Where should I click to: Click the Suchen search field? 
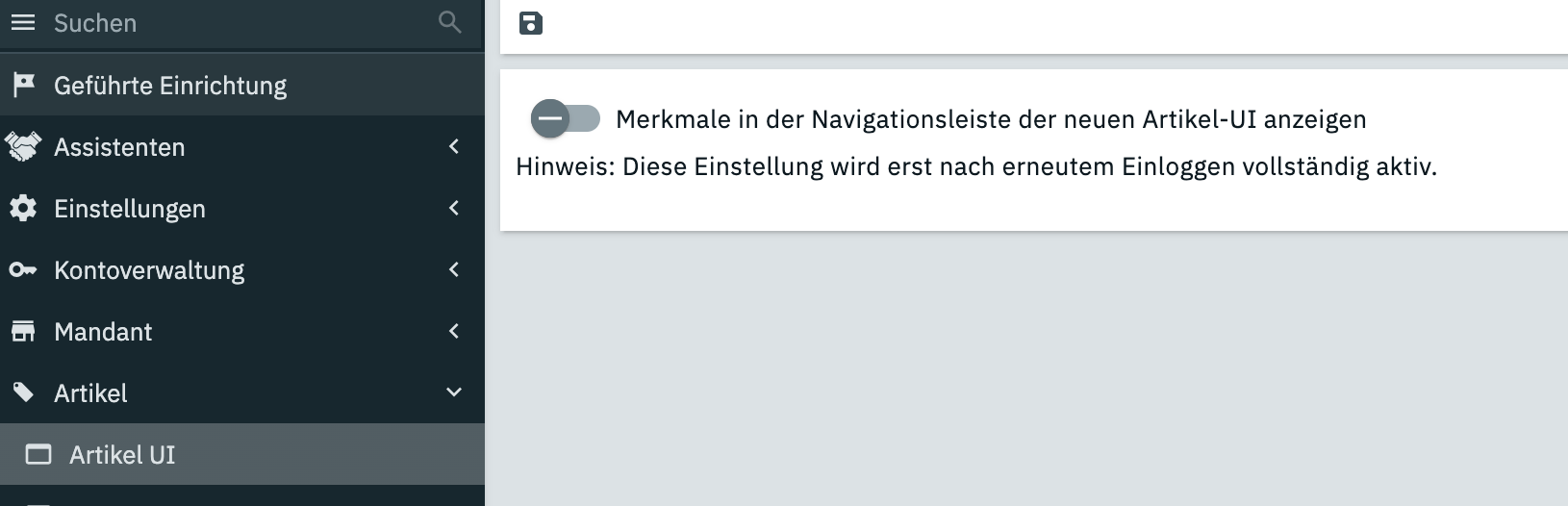pyautogui.click(x=231, y=23)
